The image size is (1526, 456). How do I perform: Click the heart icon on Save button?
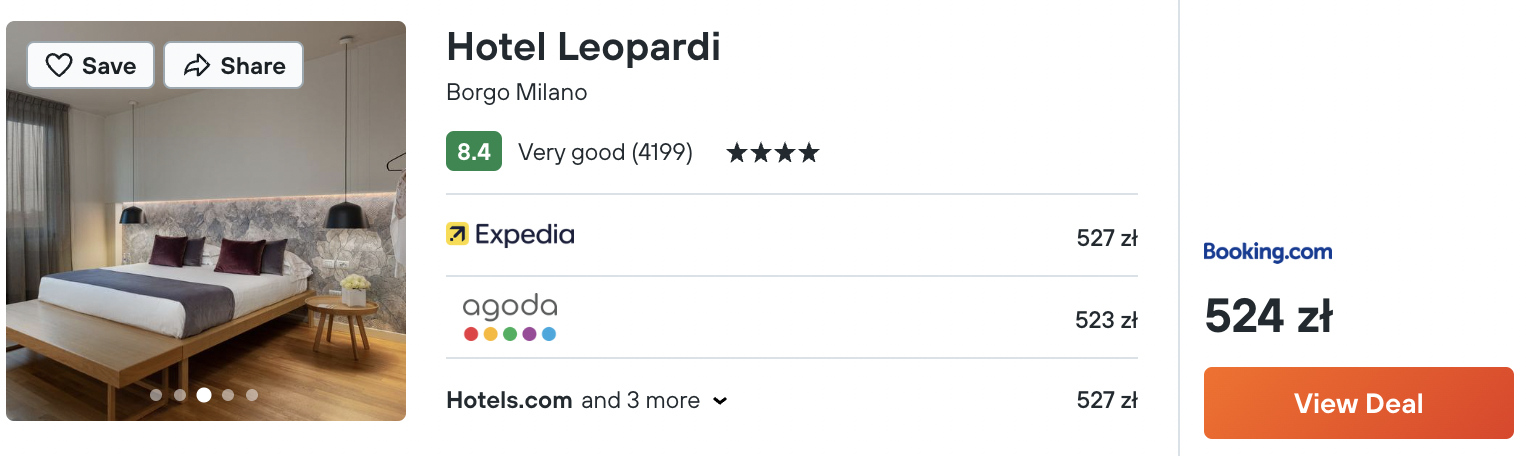tap(59, 66)
